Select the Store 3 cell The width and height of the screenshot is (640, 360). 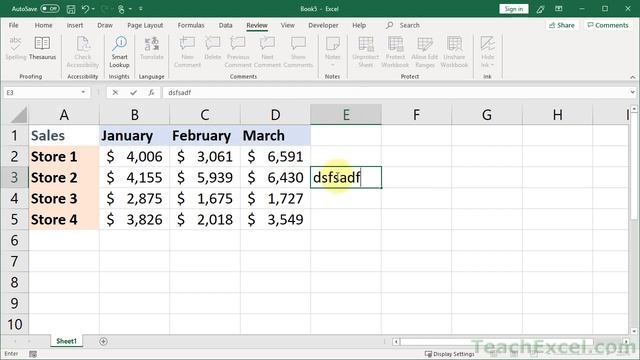[x=64, y=198]
